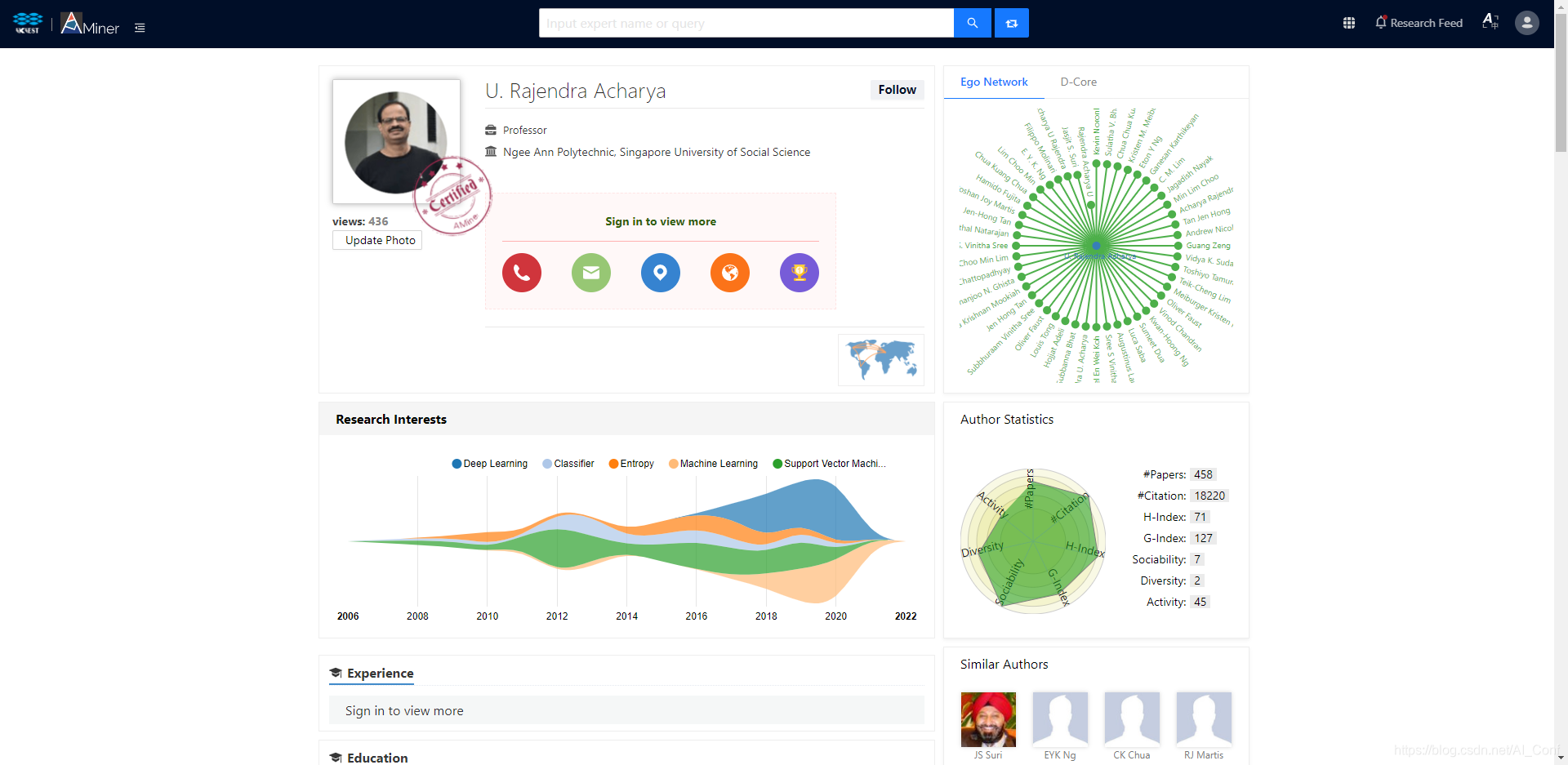Toggle the Machine Learning legend item
1568x765 pixels.
(713, 464)
